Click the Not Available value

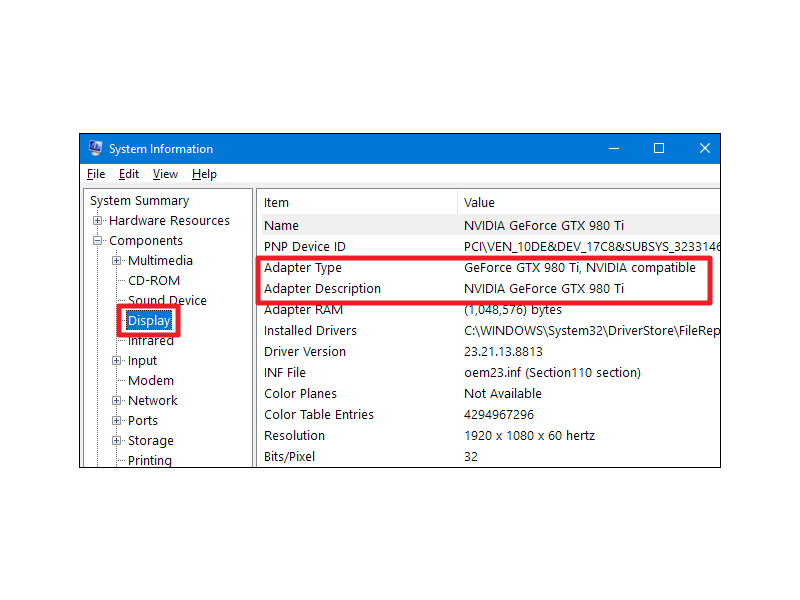click(503, 393)
